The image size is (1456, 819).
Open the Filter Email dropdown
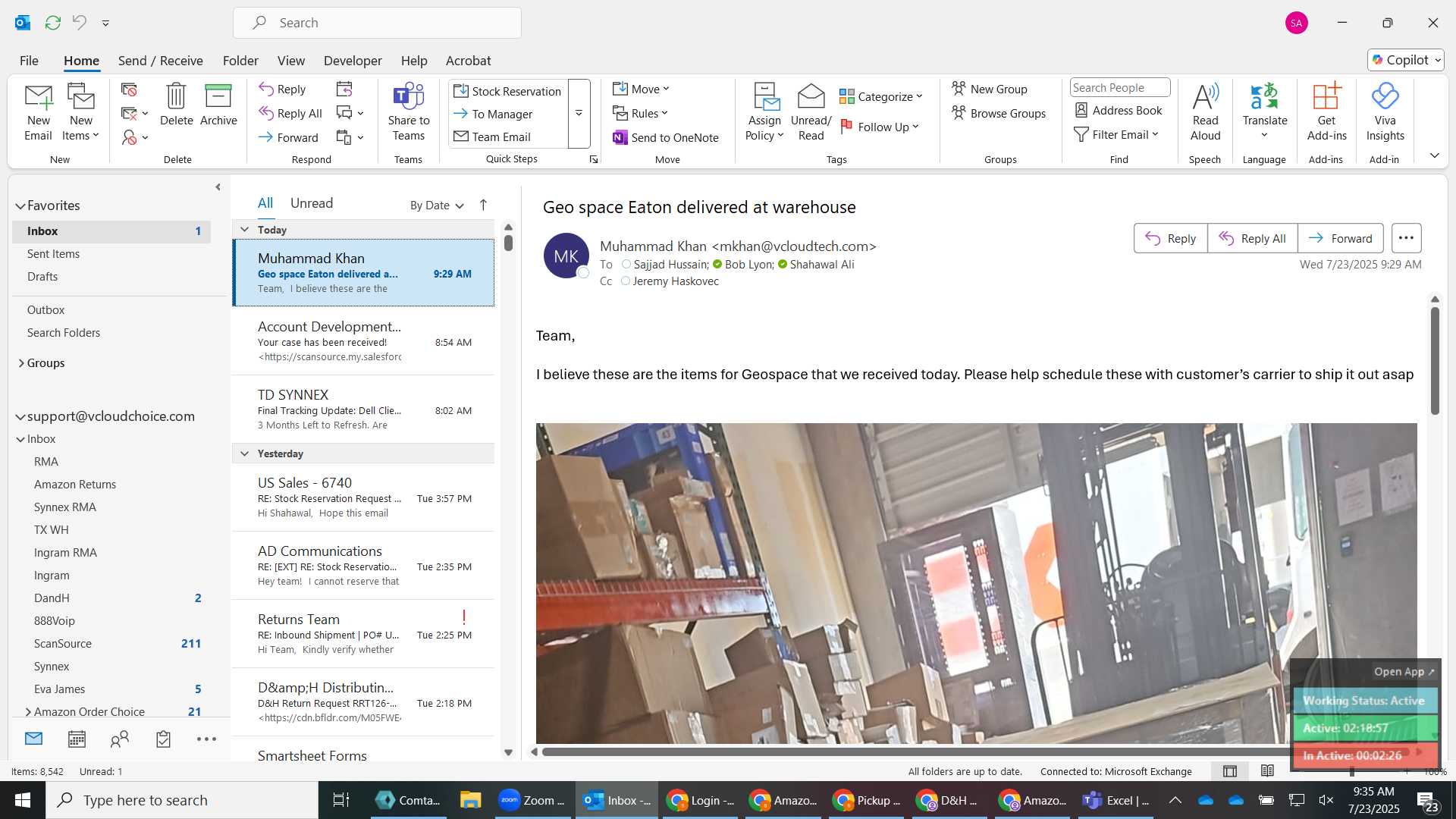click(1117, 134)
